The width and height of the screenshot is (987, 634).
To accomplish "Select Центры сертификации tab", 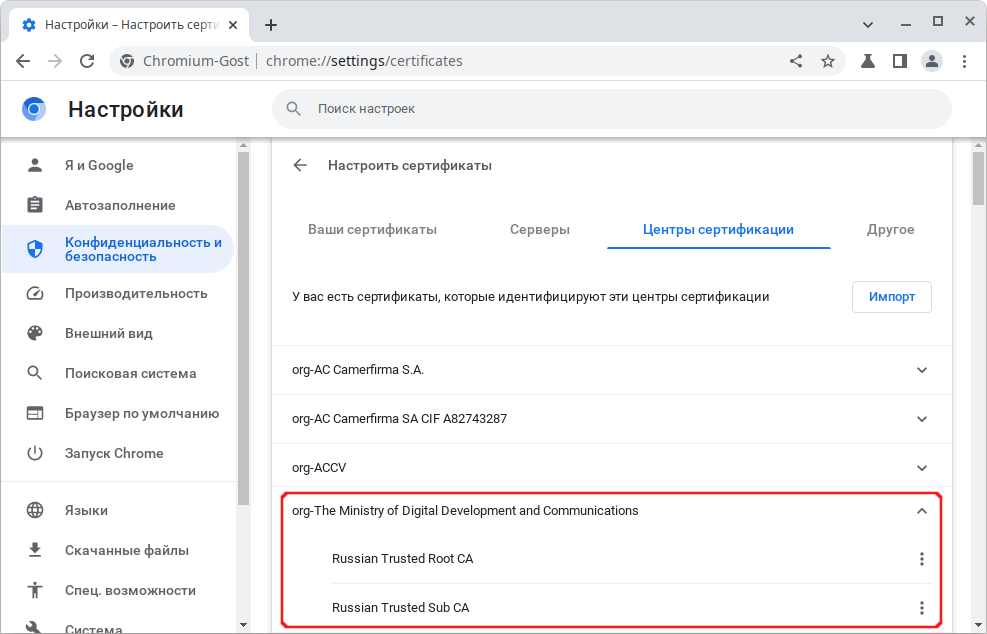I will click(x=718, y=230).
